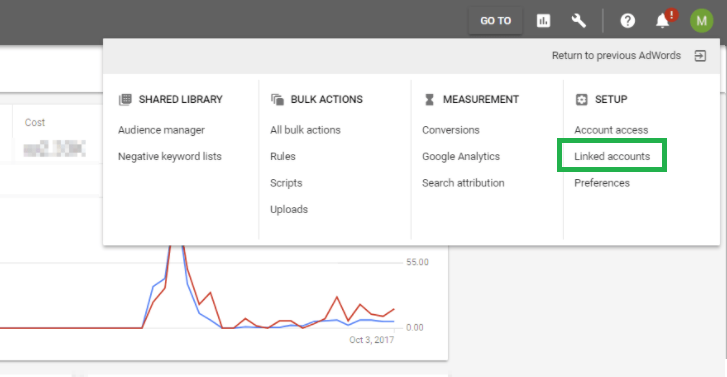Click the 55.00 axis value

tap(417, 262)
